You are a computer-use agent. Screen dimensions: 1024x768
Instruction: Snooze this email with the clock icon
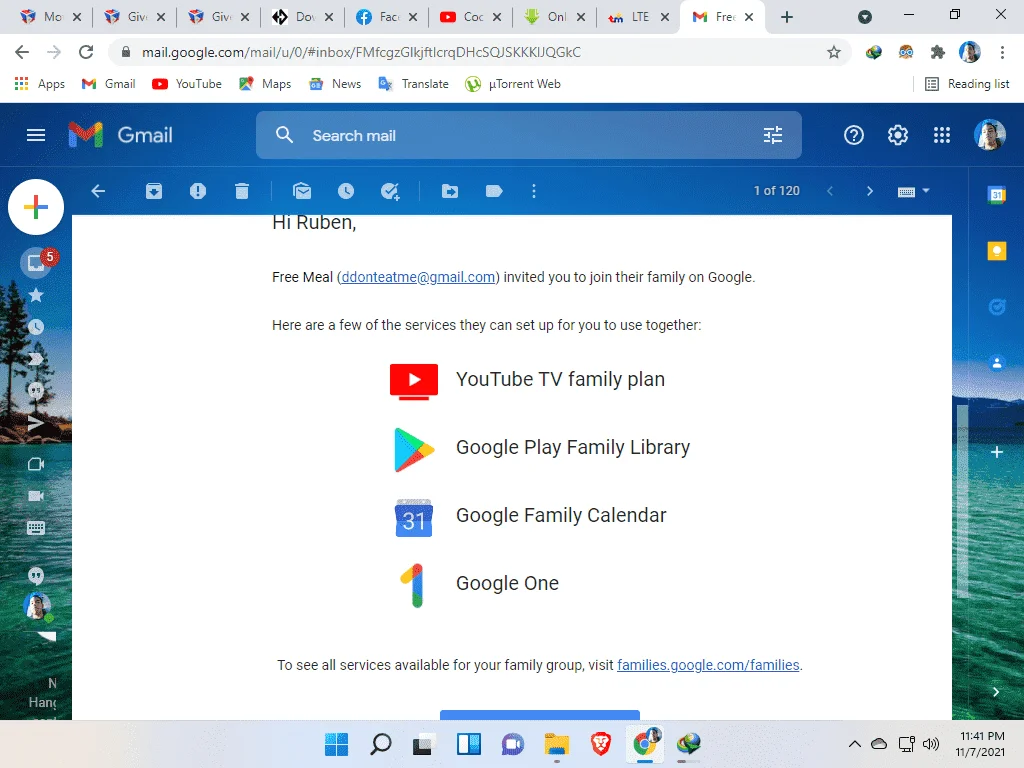pyautogui.click(x=346, y=191)
